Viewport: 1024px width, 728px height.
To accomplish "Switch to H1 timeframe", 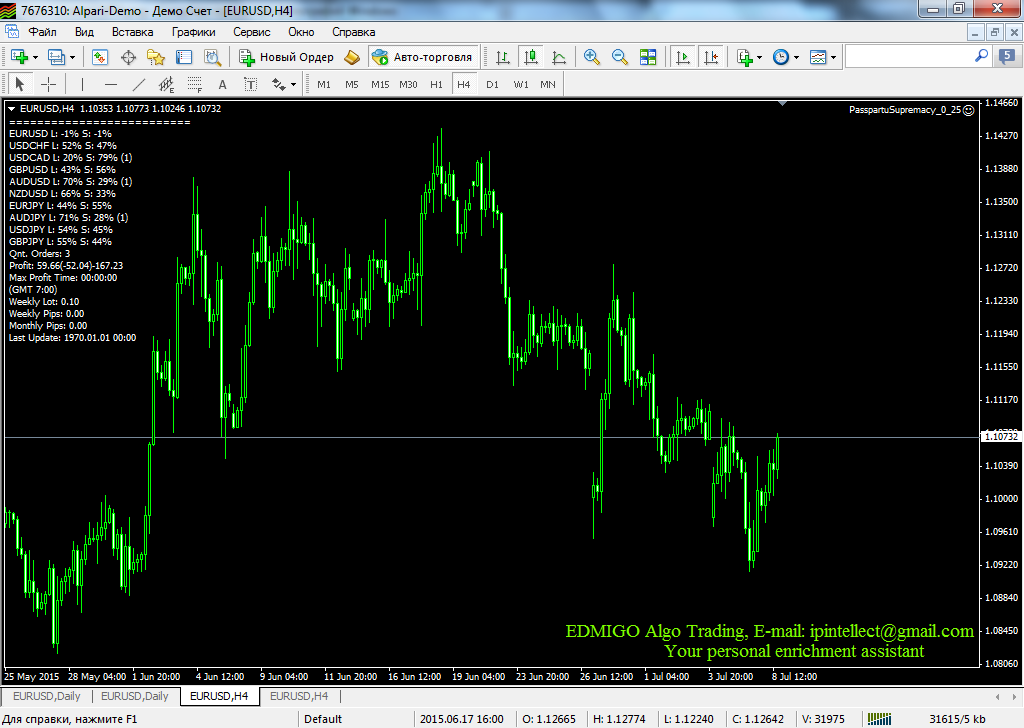I will pos(436,84).
